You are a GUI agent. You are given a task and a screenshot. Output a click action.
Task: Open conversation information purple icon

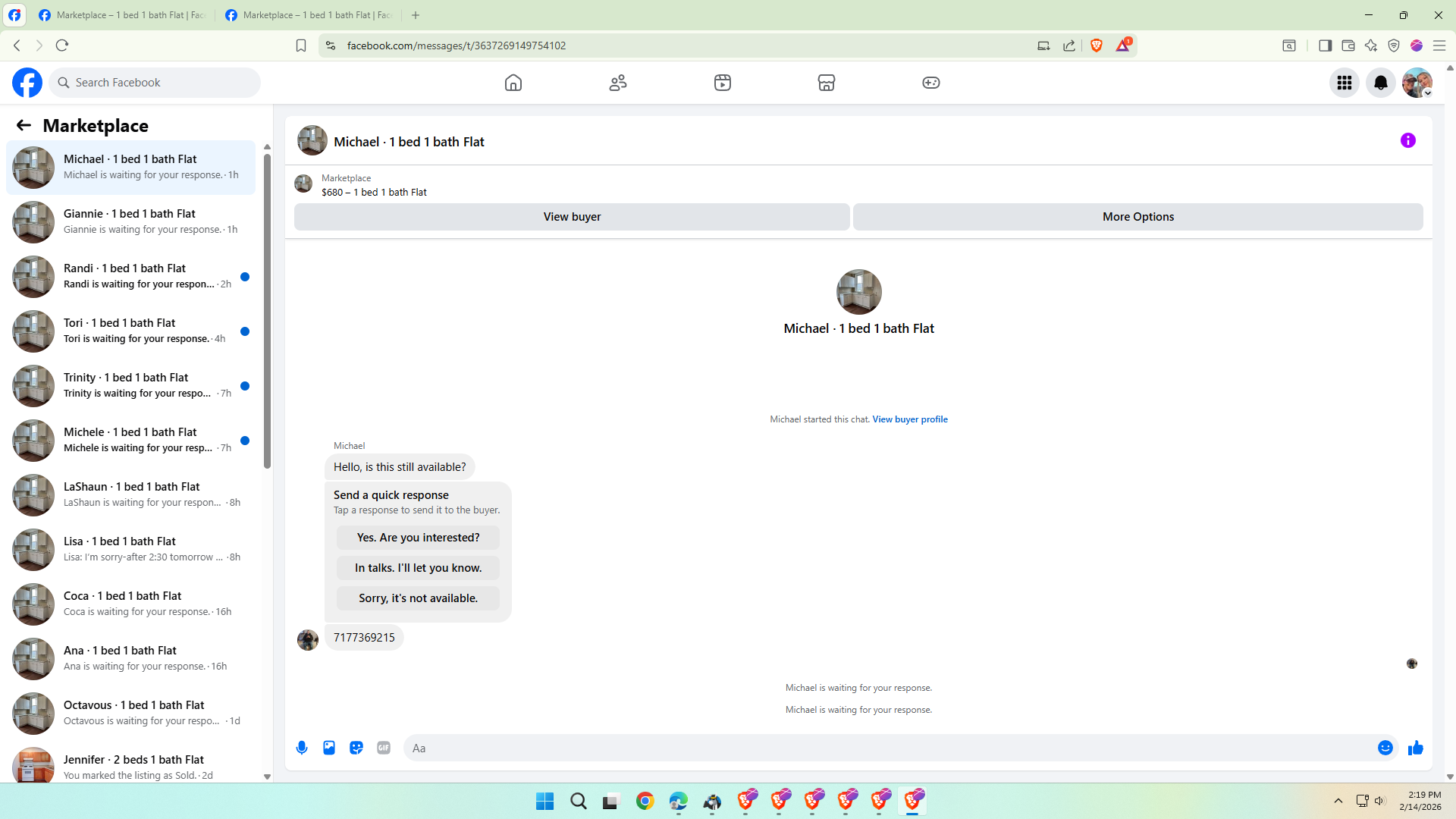1408,140
